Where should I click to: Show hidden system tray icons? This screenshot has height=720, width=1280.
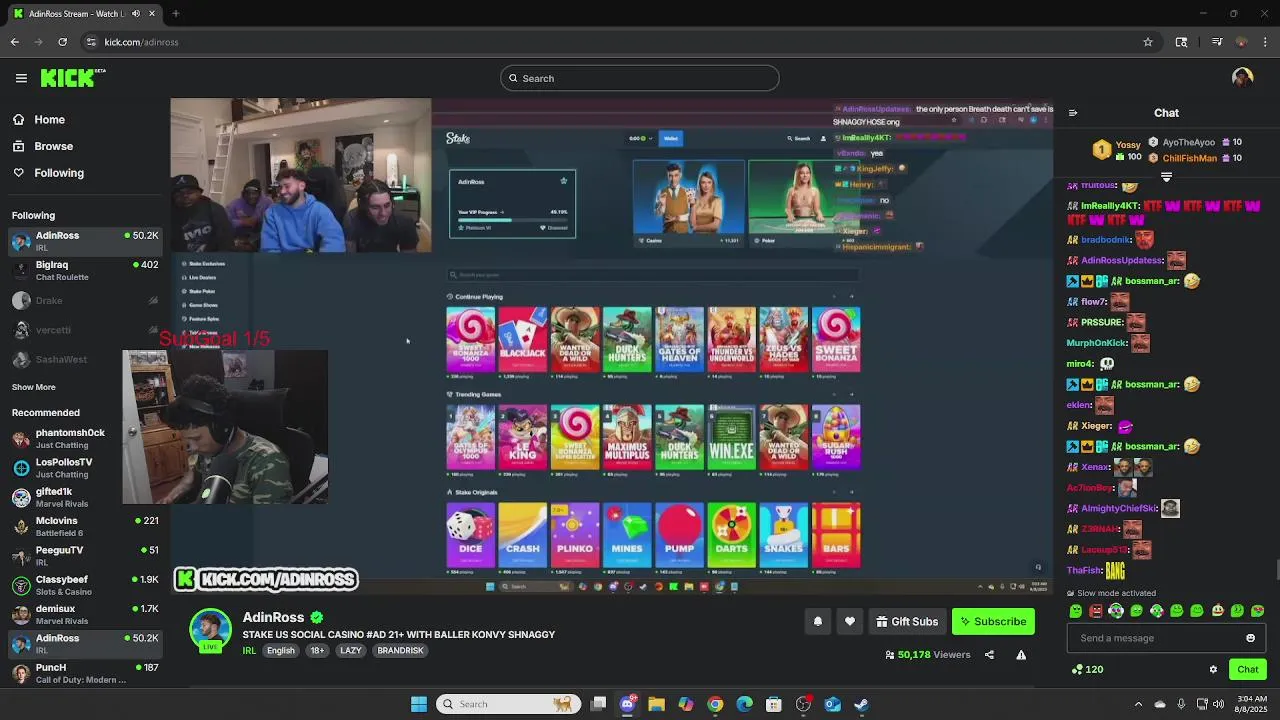coord(1138,704)
